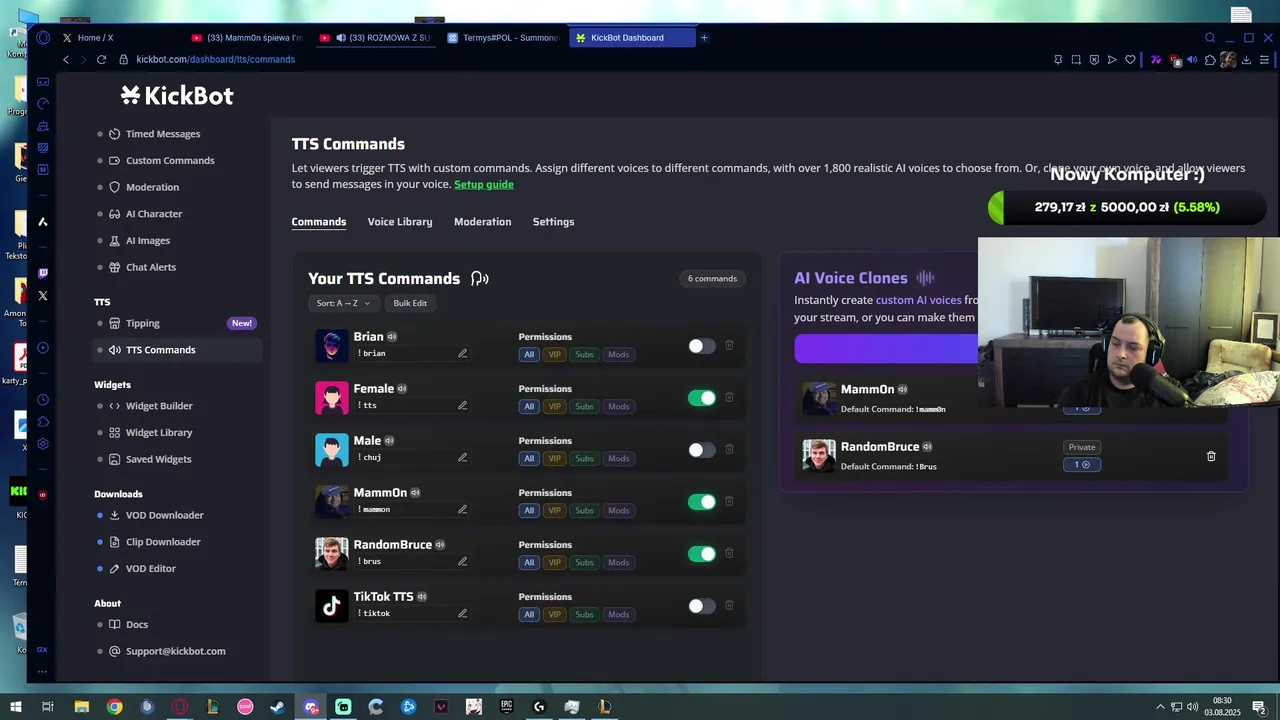Click the edit pencil for TikTok TTS command
This screenshot has height=720, width=1280.
pos(462,613)
